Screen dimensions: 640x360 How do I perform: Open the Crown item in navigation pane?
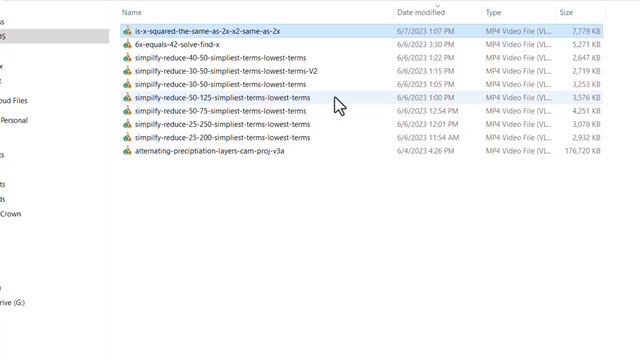coord(11,214)
